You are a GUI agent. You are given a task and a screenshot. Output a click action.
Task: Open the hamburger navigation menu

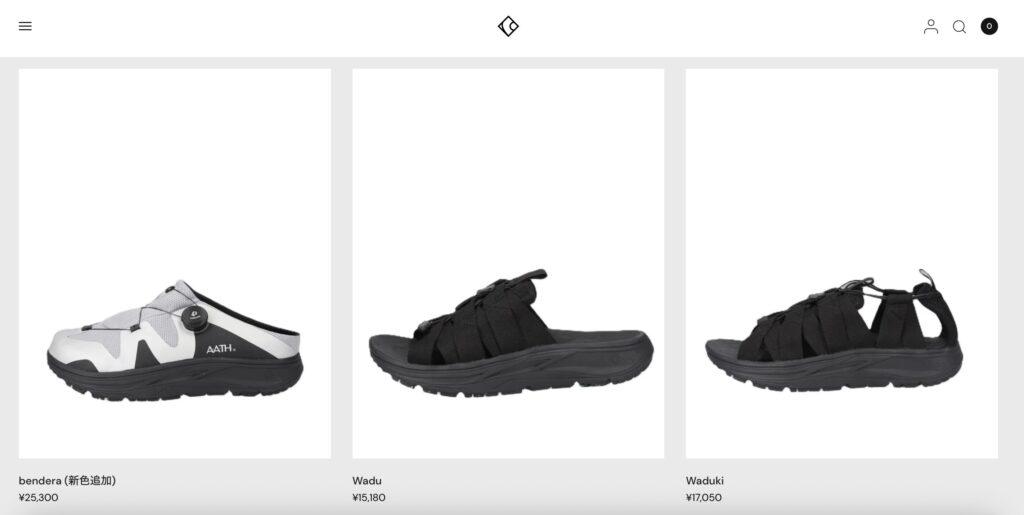pos(25,26)
